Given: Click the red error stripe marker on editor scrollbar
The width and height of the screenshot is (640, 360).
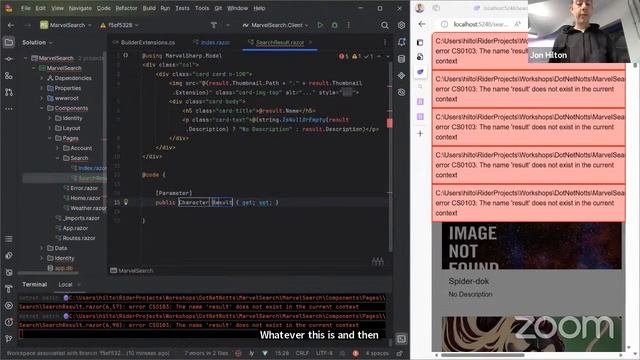Looking at the screenshot, I should 389,123.
